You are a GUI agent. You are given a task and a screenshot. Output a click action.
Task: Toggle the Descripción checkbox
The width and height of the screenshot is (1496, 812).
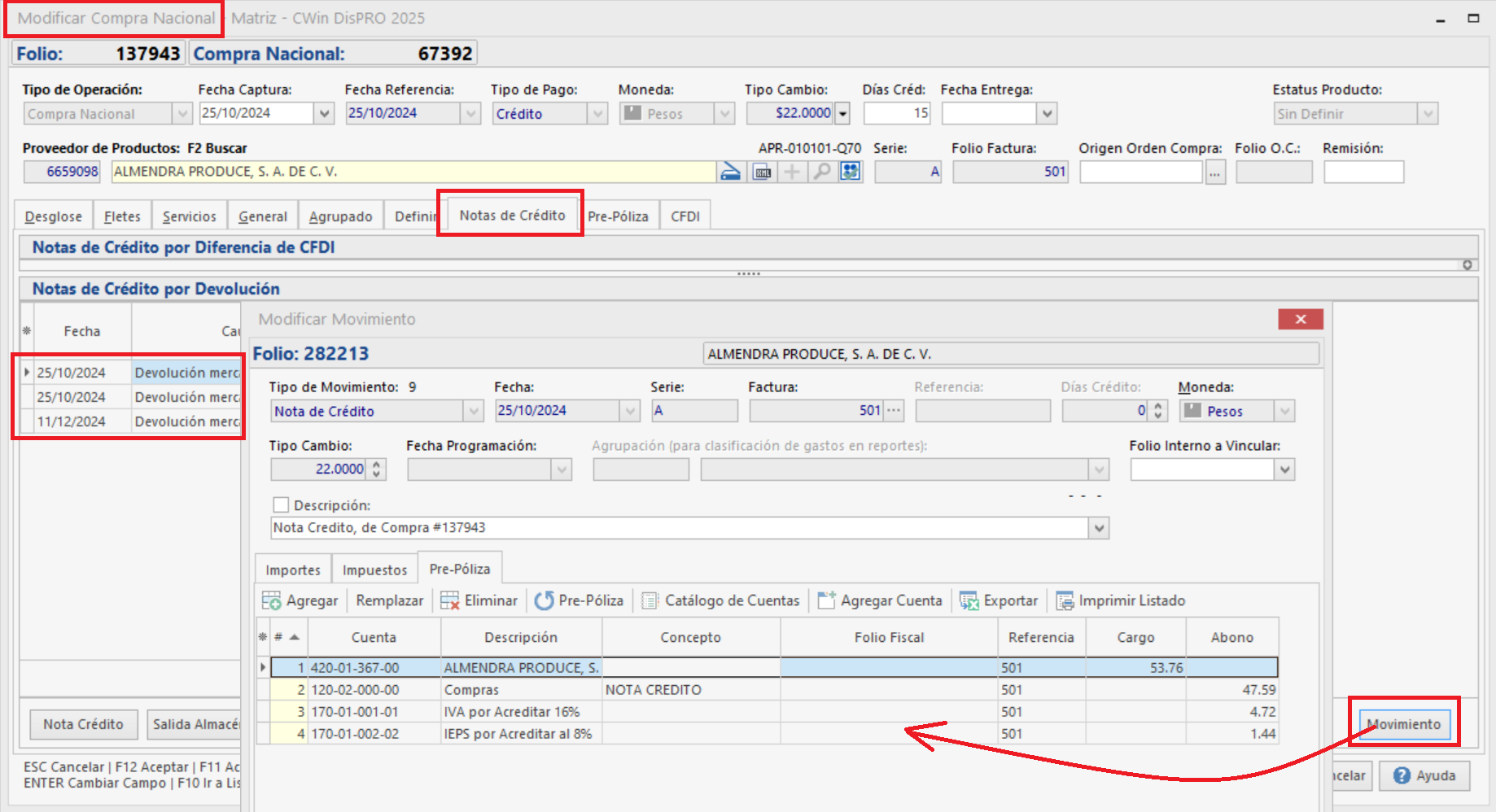point(281,505)
